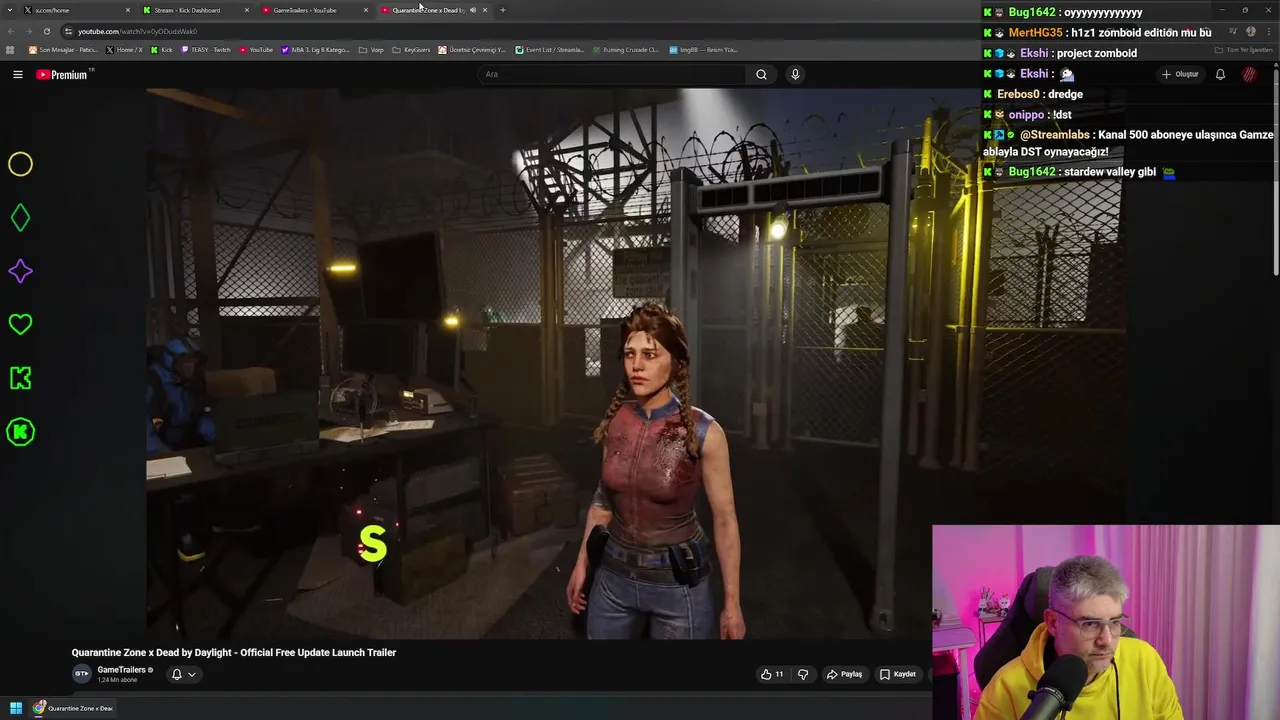1280x720 pixels.
Task: Click the Oluştur create button
Action: 1180,74
